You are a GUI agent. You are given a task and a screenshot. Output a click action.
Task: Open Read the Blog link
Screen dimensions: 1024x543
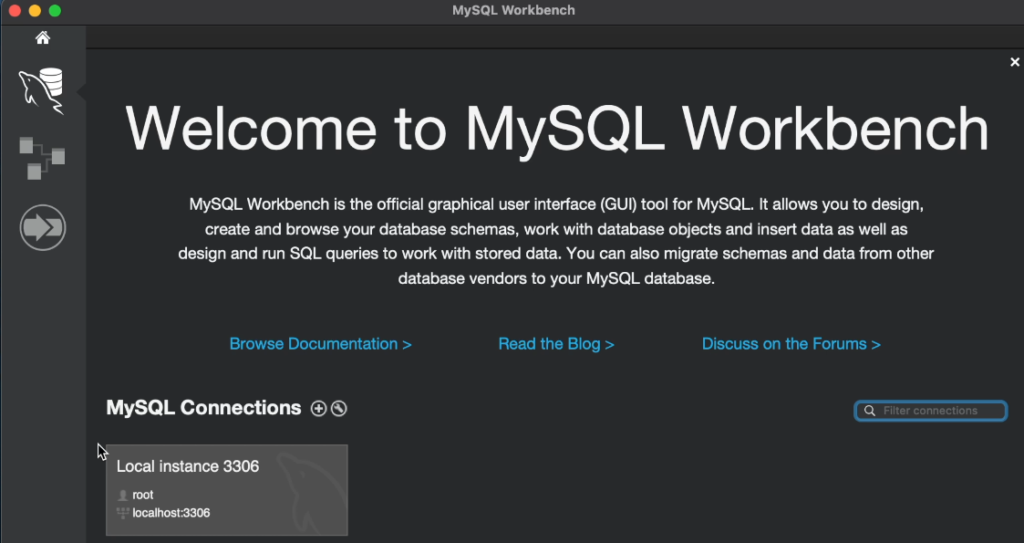556,344
